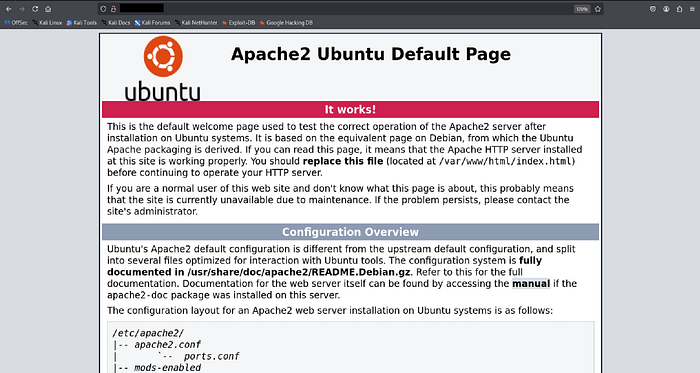The width and height of the screenshot is (700, 373).
Task: Click the Ubuntu logo image
Action: 163,68
